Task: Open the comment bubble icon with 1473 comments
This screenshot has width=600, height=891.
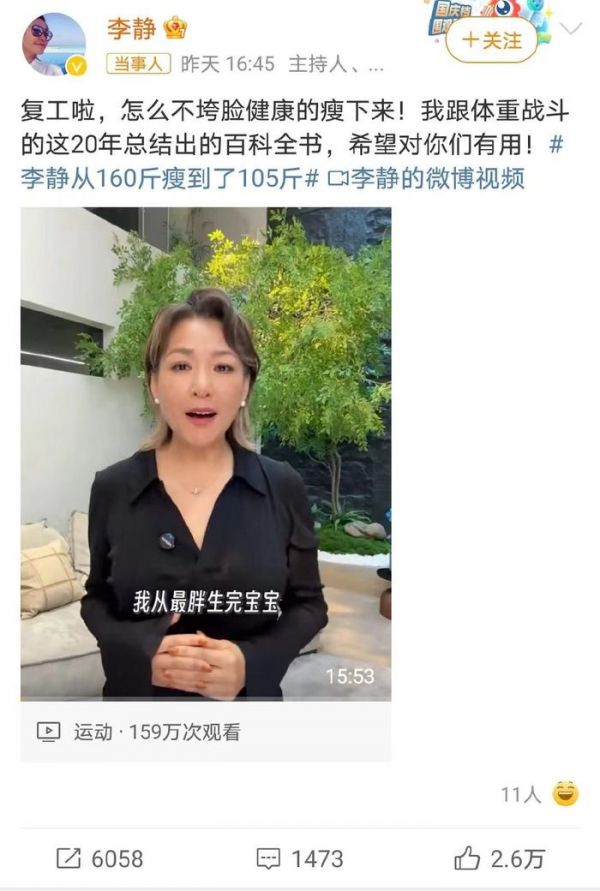Action: (268, 859)
